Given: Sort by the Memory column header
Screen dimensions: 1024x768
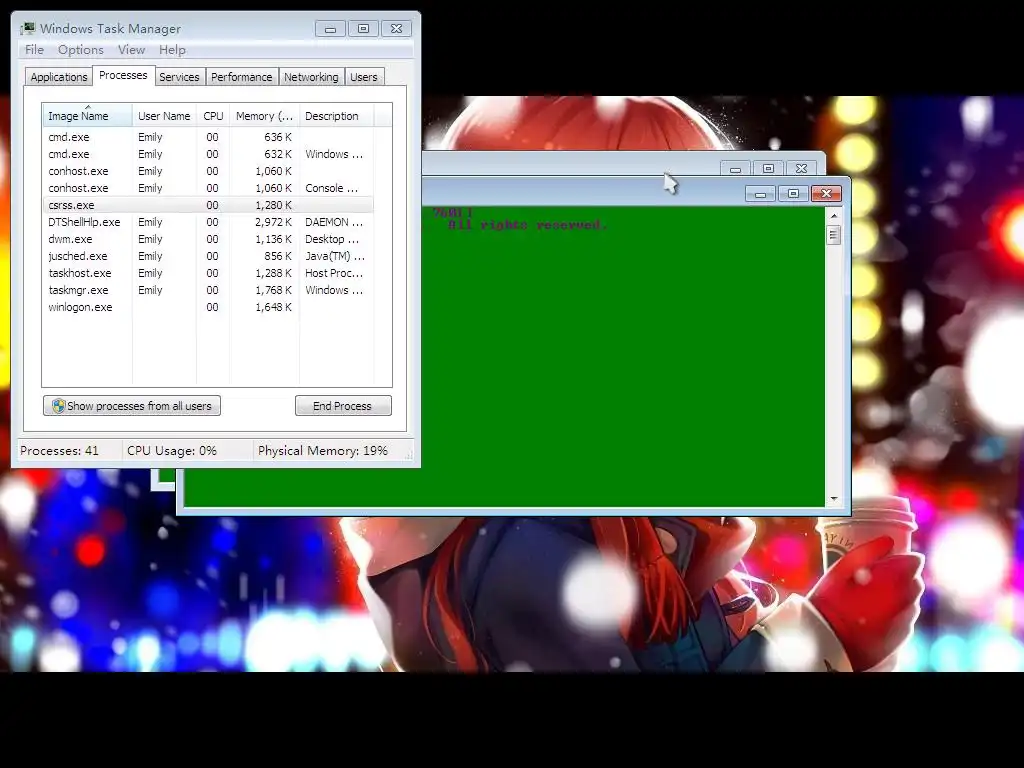Looking at the screenshot, I should (264, 116).
